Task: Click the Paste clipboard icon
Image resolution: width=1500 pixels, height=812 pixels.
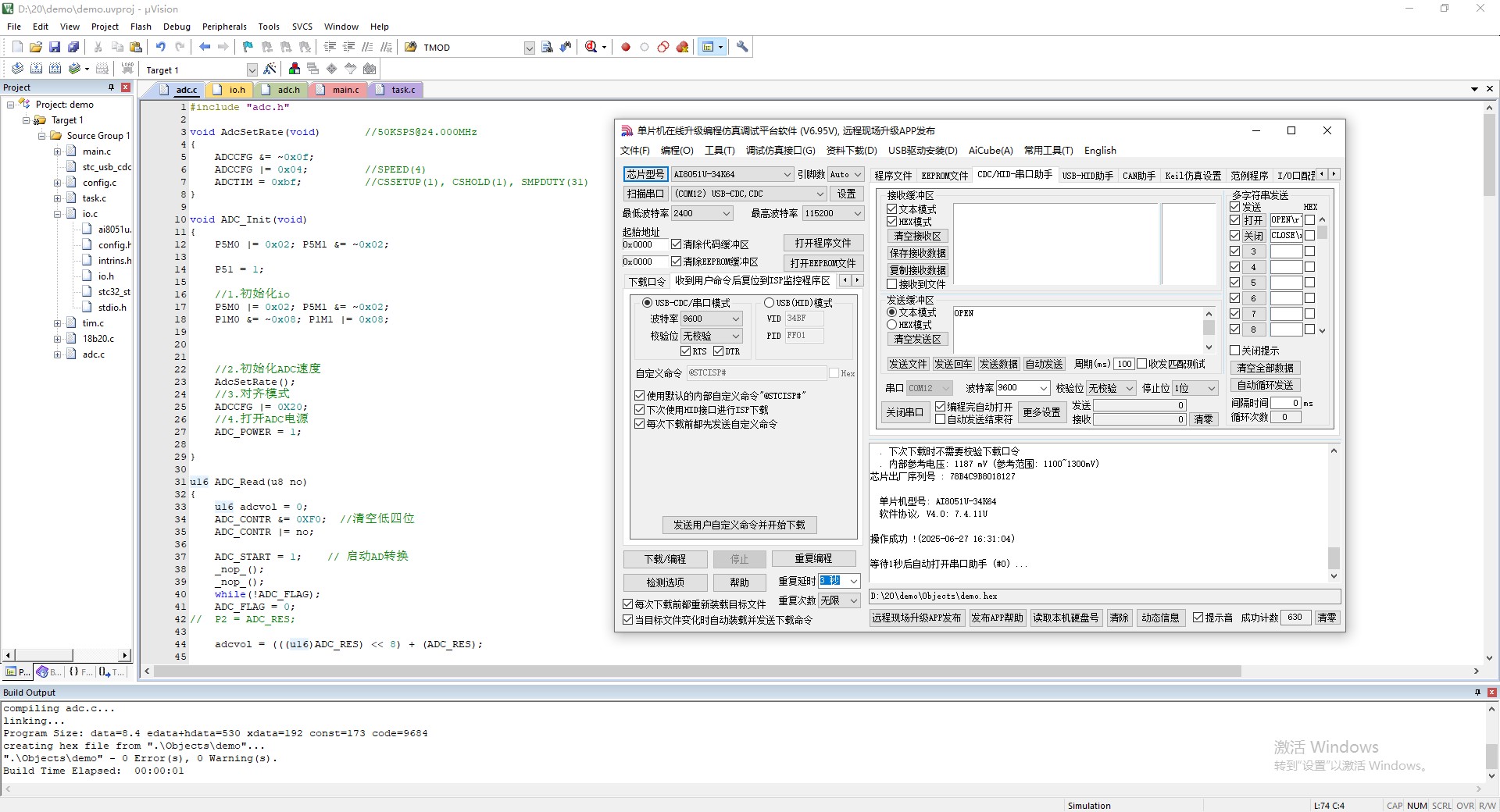Action: pyautogui.click(x=136, y=47)
